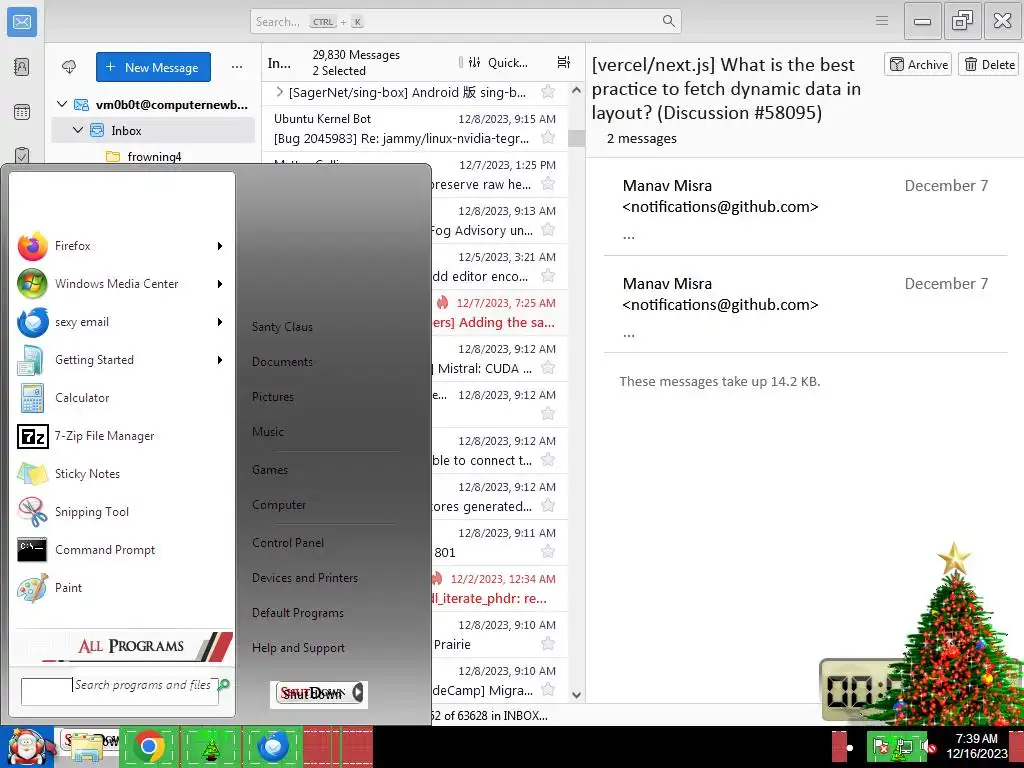Image resolution: width=1024 pixels, height=768 pixels.
Task: Star the 'ble to connect' message
Action: pos(548,460)
